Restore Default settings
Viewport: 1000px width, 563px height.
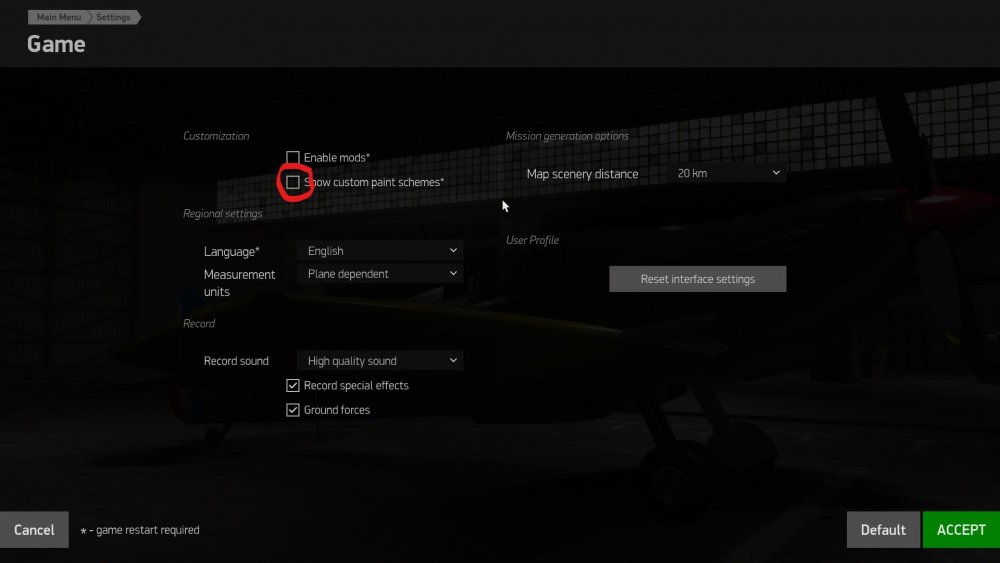tap(883, 530)
